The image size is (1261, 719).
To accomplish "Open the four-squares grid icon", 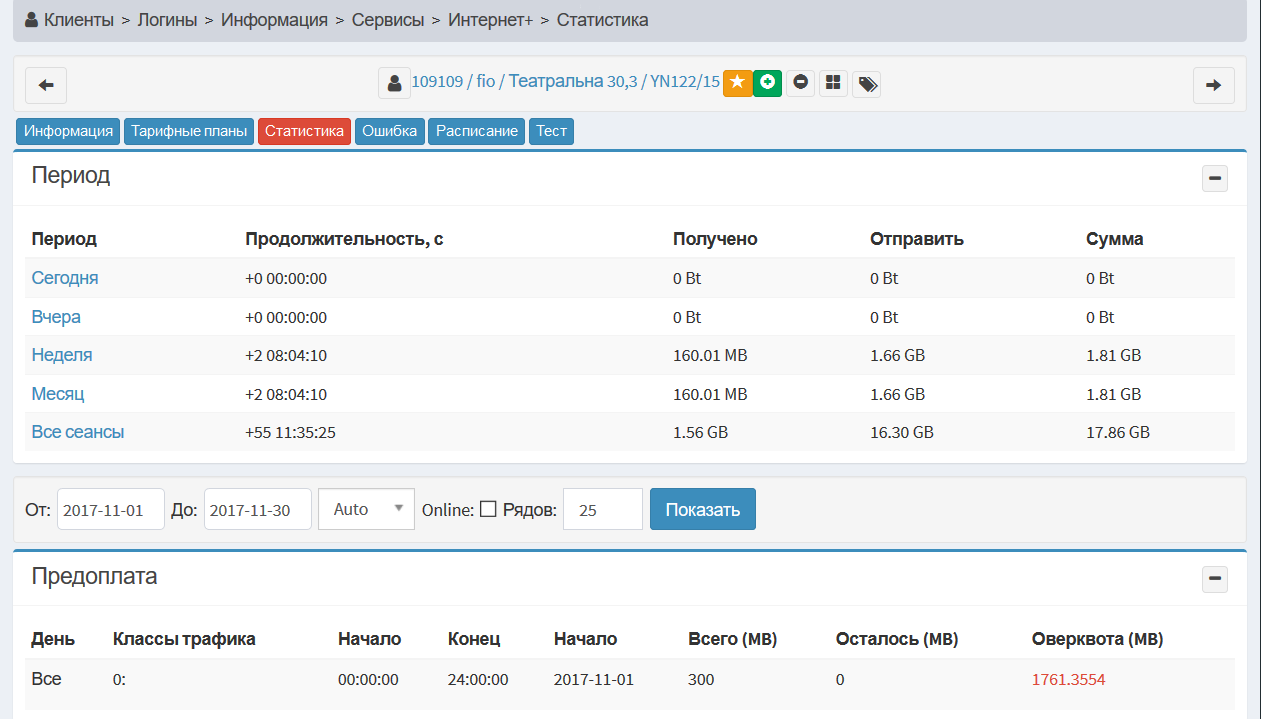I will coord(833,83).
